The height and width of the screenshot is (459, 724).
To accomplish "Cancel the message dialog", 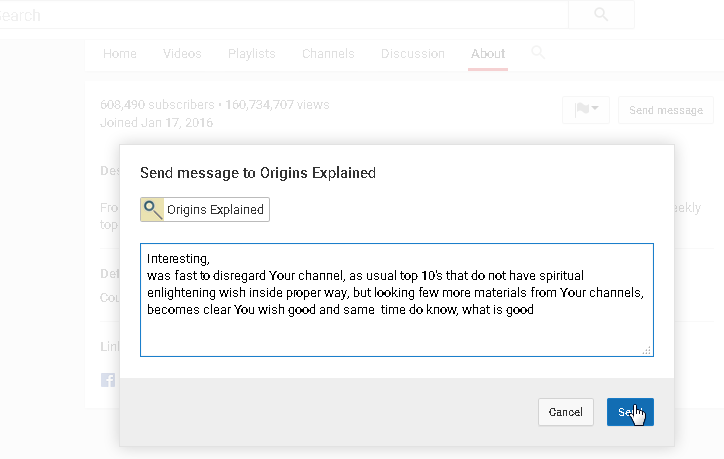I will (x=565, y=412).
